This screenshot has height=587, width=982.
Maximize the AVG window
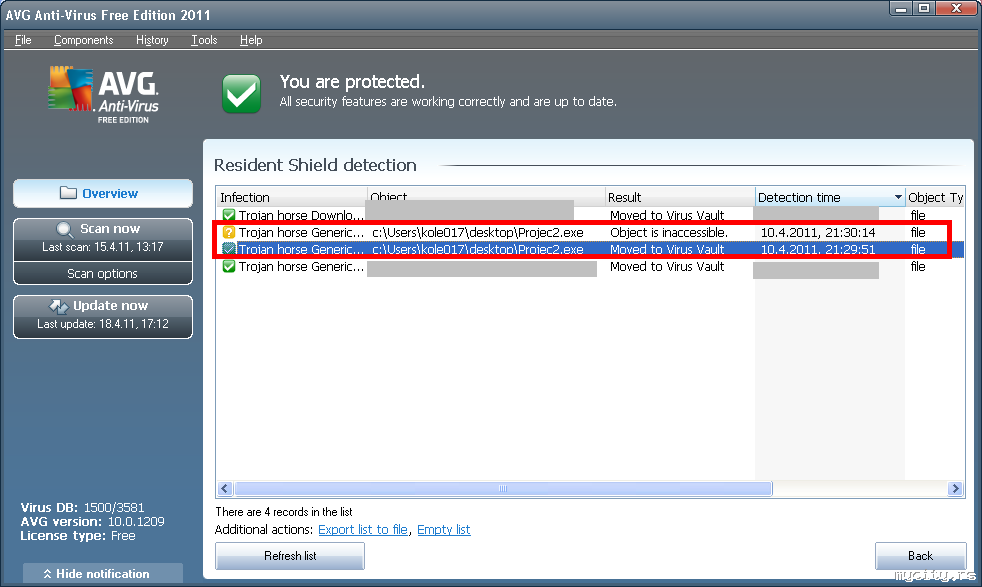(x=924, y=8)
